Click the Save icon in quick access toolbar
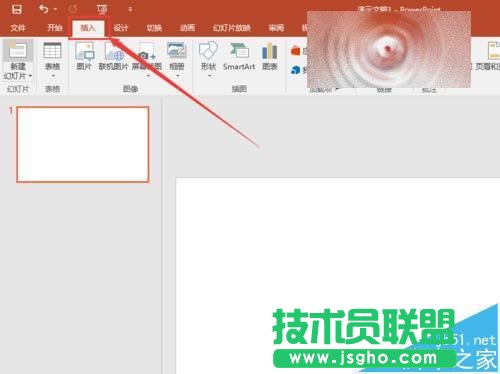This screenshot has width=500, height=374. [16, 9]
